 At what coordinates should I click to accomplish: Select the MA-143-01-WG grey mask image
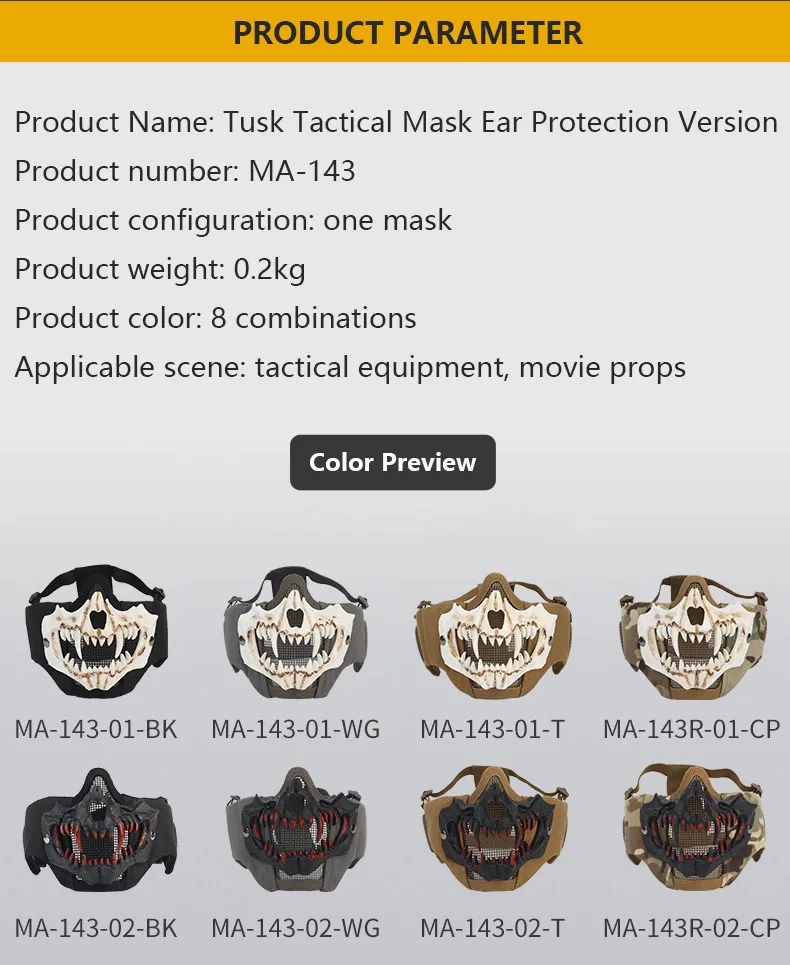coord(296,632)
